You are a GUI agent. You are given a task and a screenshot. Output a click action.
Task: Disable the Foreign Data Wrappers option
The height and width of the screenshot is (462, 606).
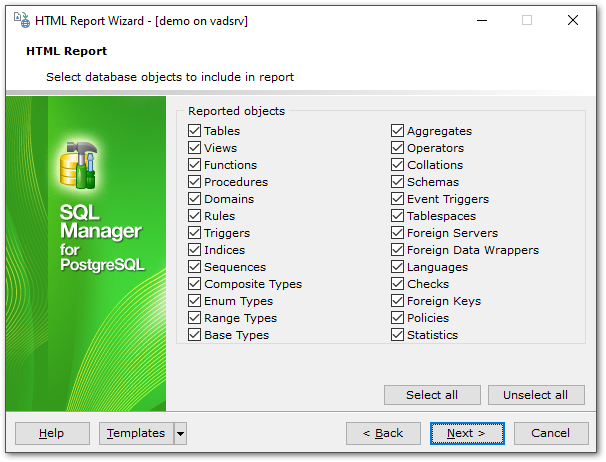[x=398, y=250]
